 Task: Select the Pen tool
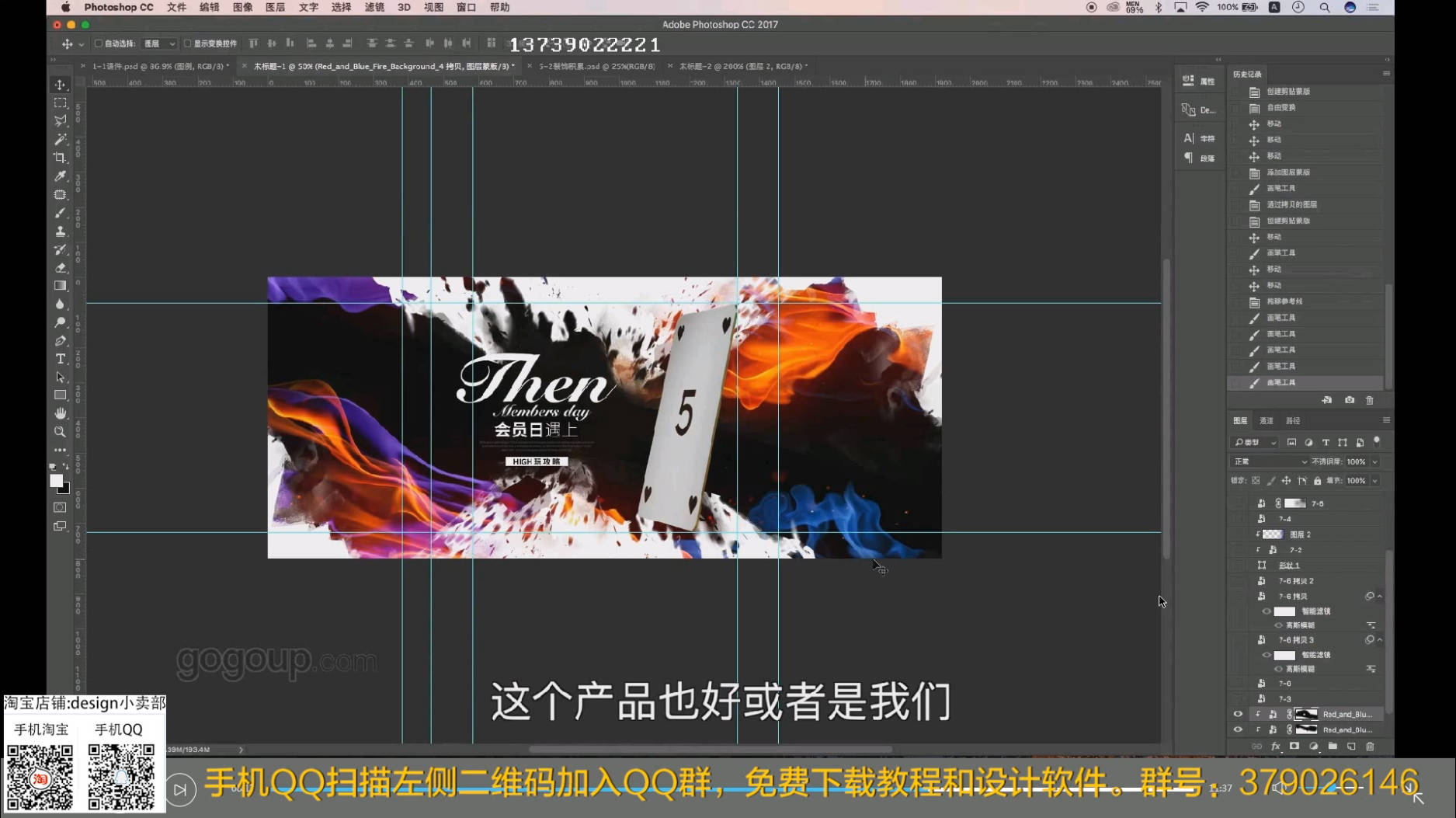click(60, 341)
